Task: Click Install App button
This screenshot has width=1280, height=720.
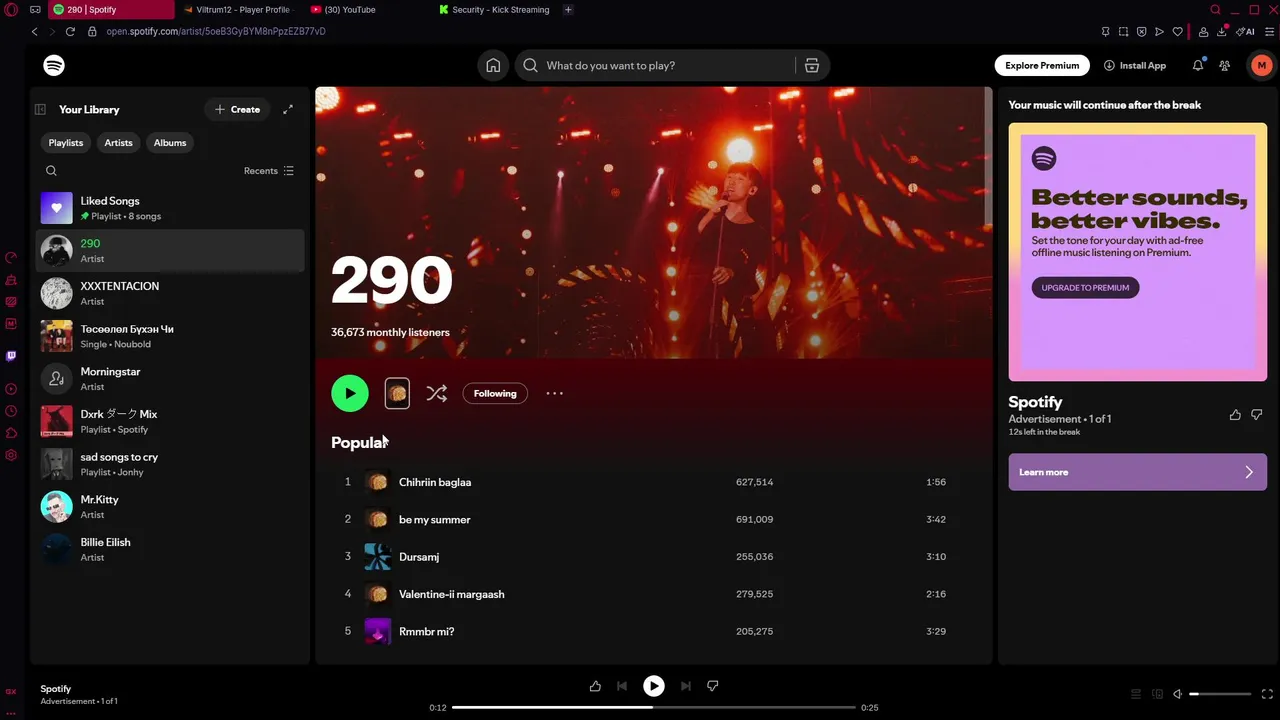Action: pyautogui.click(x=1135, y=65)
